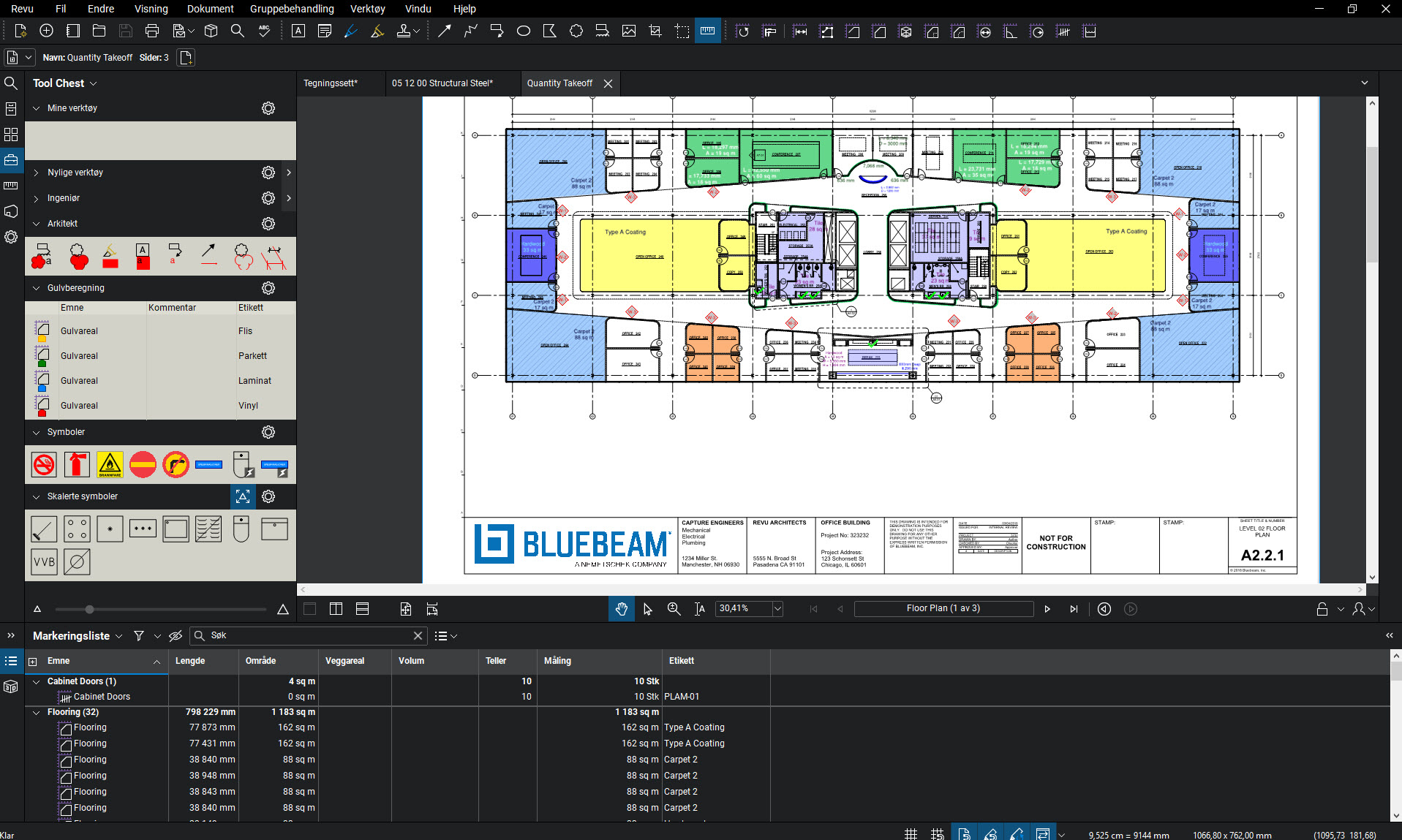Select the Pan hand tool
Viewport: 1402px width, 840px height.
(621, 609)
